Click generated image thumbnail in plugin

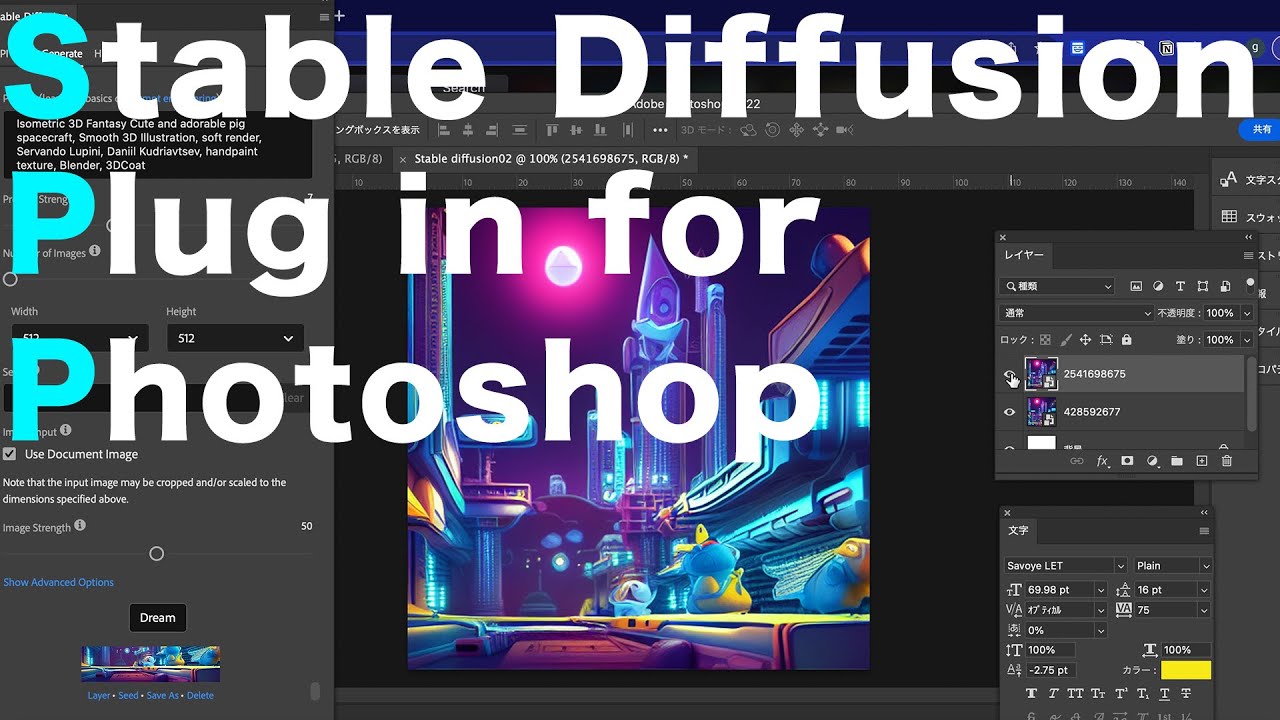tap(150, 664)
